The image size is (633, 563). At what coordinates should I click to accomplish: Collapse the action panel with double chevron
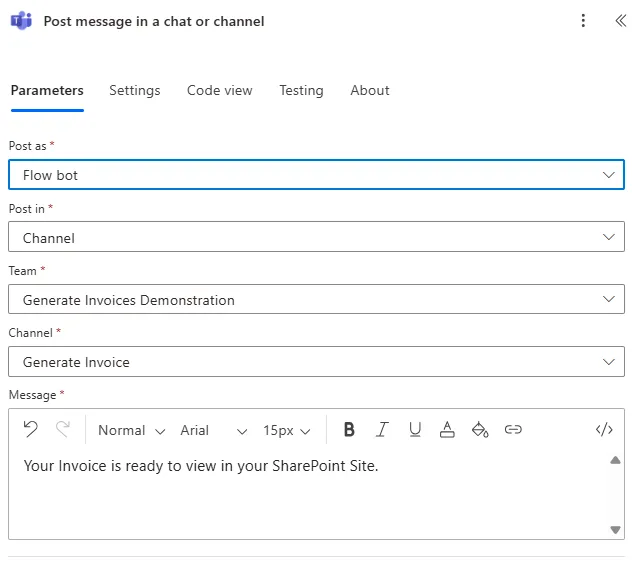619,21
